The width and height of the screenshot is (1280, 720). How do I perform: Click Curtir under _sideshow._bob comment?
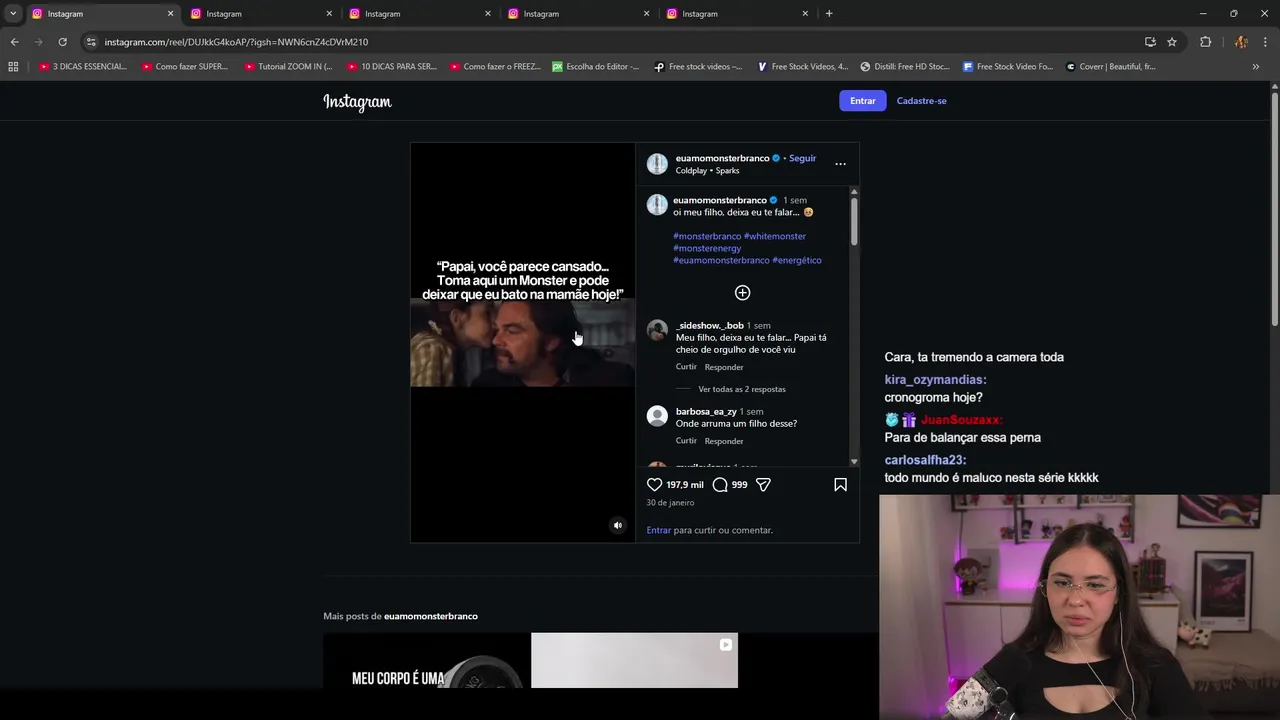[x=686, y=367]
